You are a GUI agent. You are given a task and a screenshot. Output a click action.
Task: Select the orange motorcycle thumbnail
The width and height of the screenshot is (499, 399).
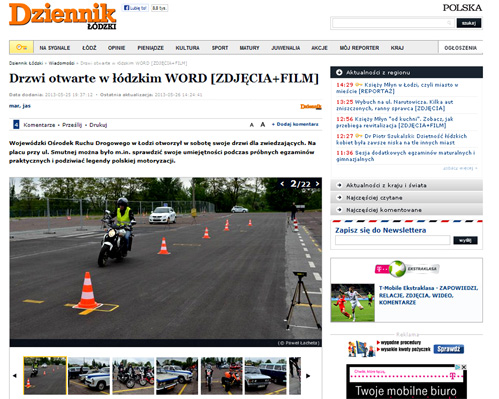point(222,376)
